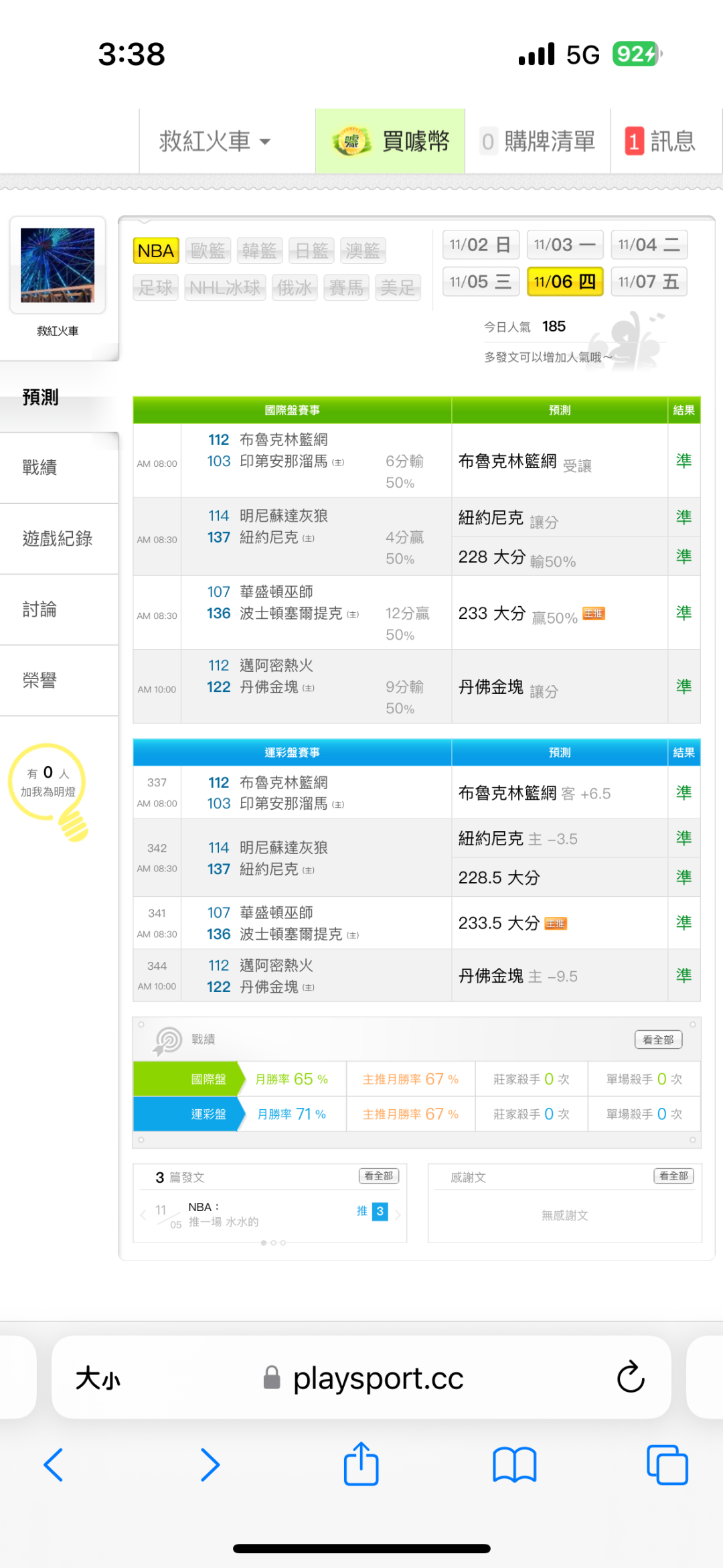This screenshot has width=723, height=1568.
Task: Open the 討論 sidebar section
Action: 40,610
